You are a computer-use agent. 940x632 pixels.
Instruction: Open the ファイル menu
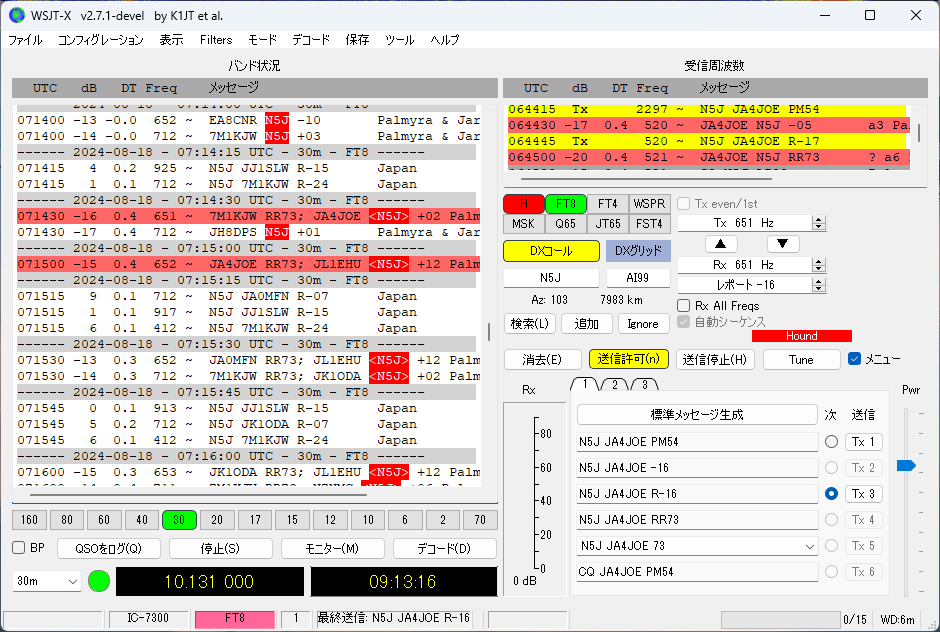pyautogui.click(x=25, y=40)
